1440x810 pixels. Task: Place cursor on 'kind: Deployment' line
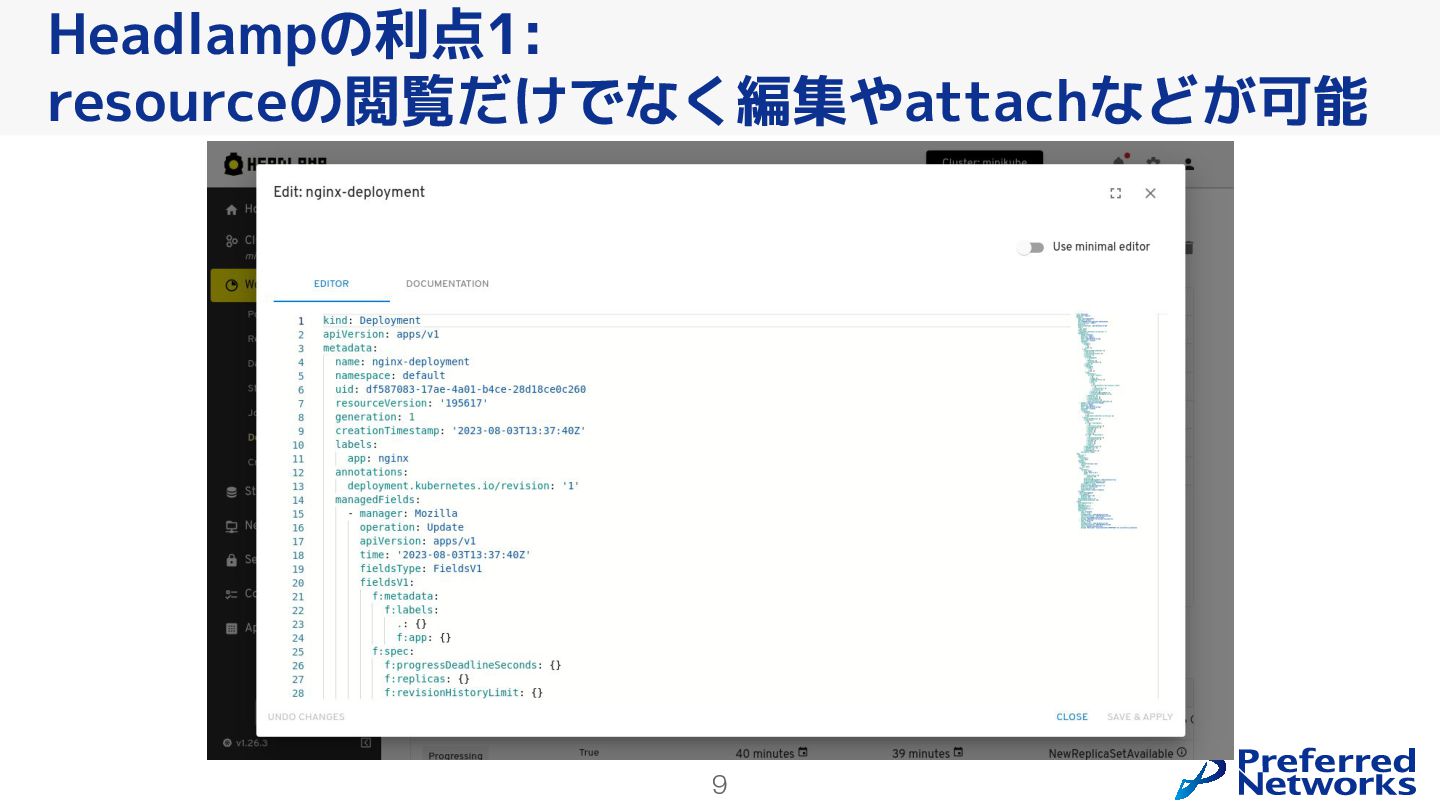[372, 321]
